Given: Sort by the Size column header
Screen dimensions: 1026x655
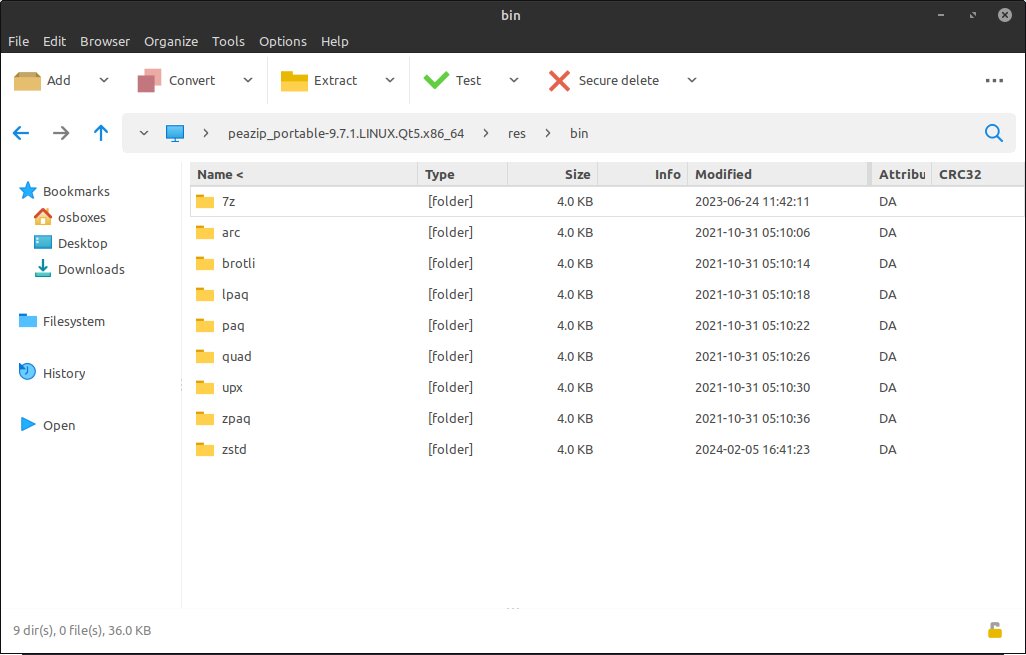Looking at the screenshot, I should click(552, 175).
